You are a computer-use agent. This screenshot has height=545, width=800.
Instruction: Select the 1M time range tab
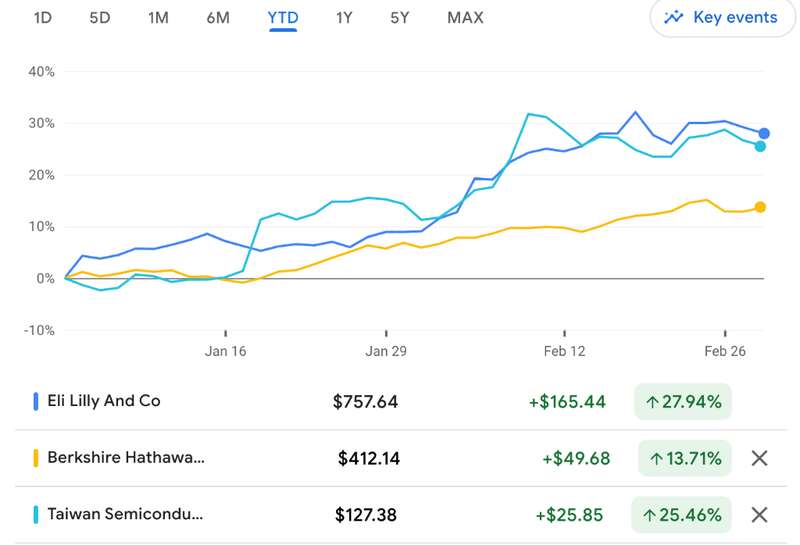(158, 18)
